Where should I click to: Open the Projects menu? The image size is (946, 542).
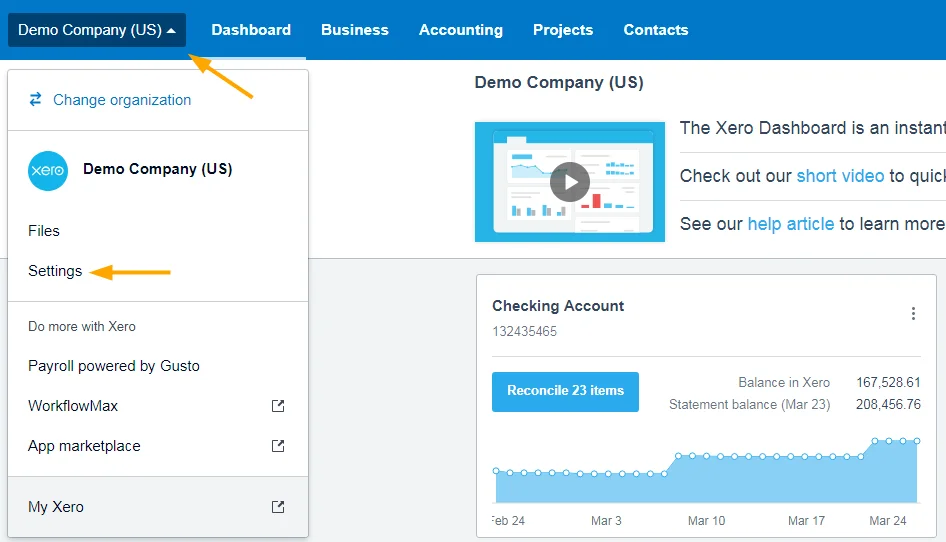tap(562, 30)
